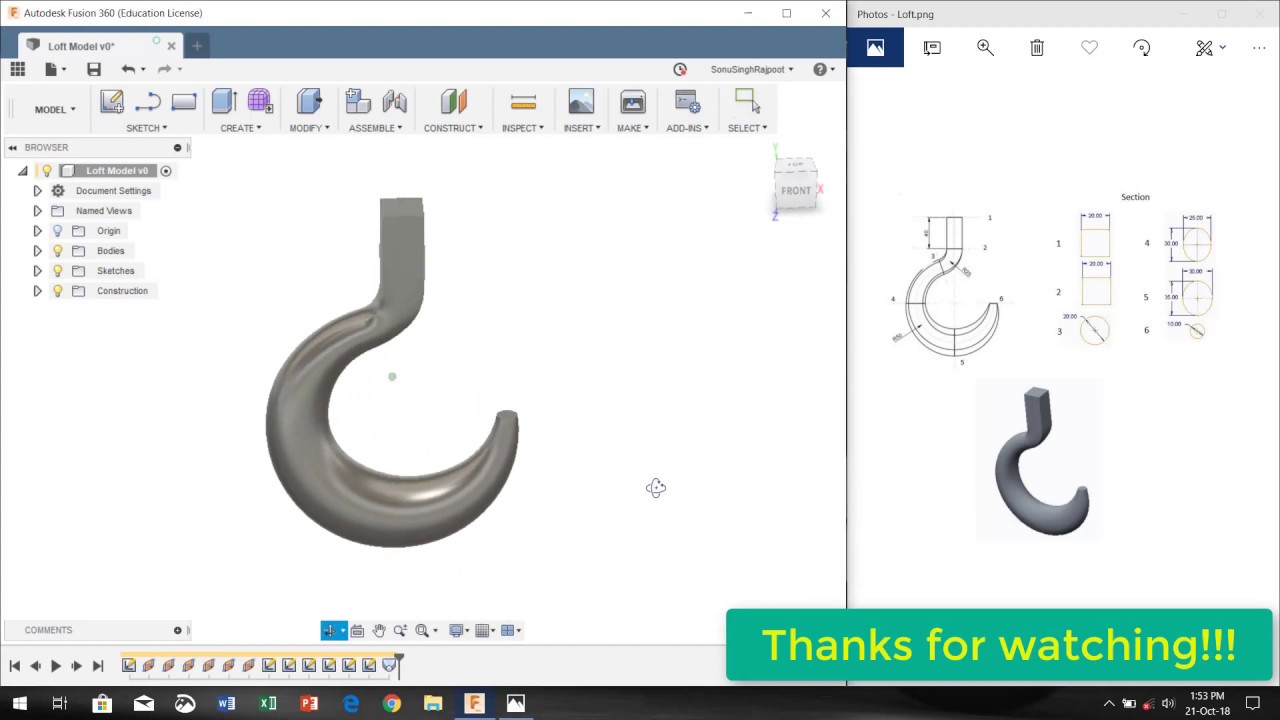The image size is (1280, 720).
Task: Expand the Bodies folder
Action: (37, 251)
